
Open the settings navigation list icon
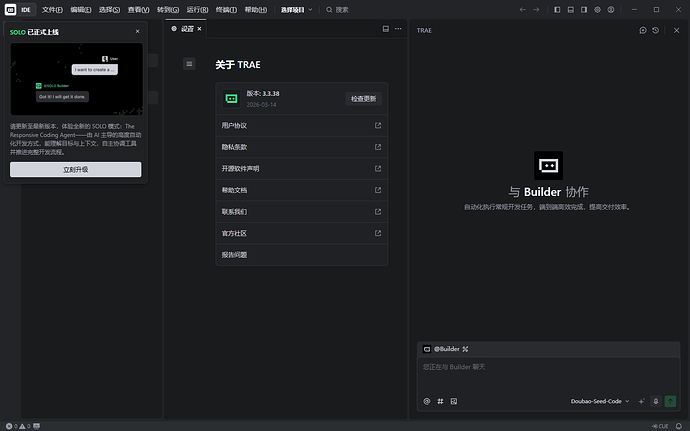pos(189,64)
